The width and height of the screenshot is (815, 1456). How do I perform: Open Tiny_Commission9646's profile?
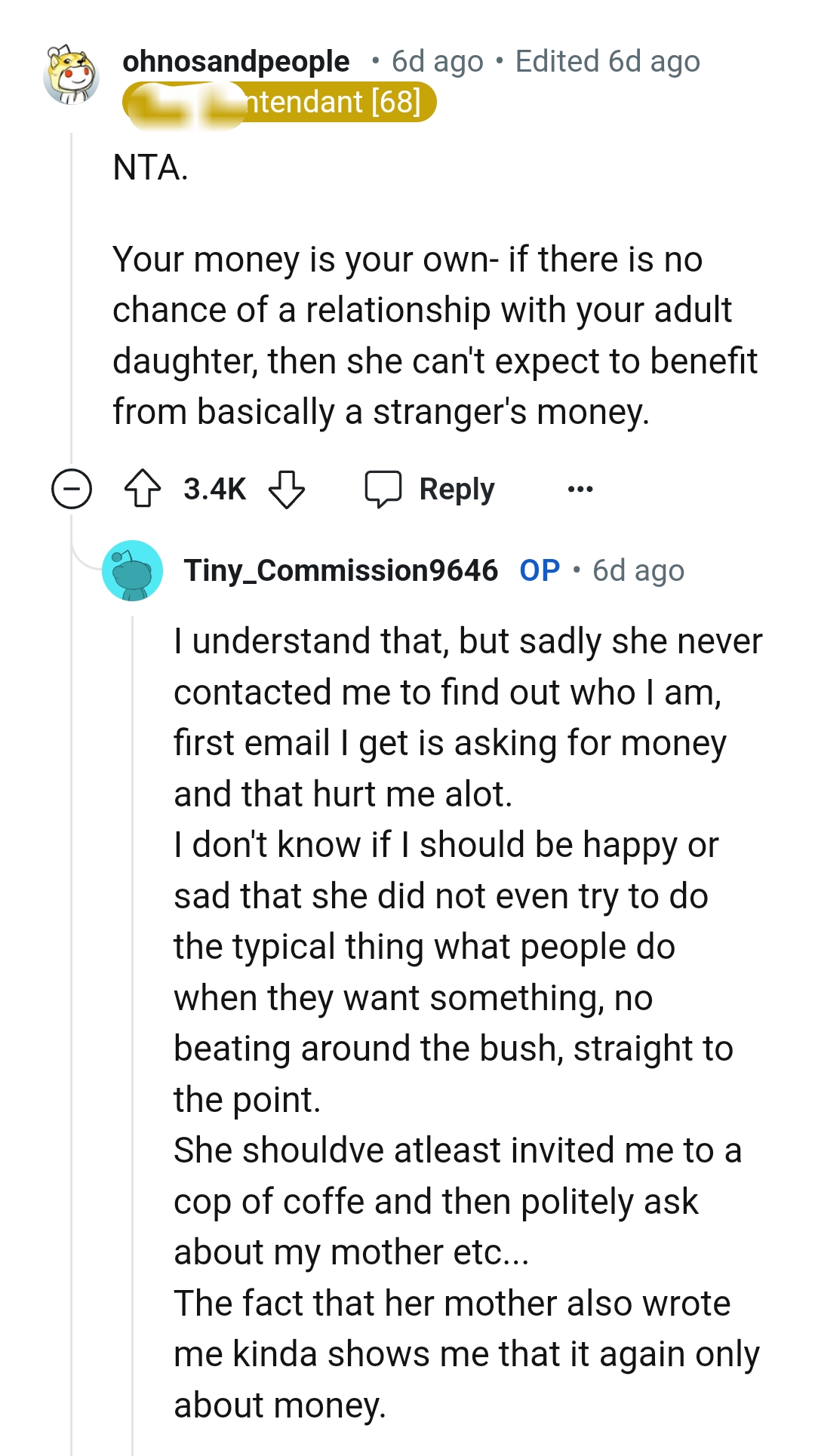pyautogui.click(x=343, y=571)
